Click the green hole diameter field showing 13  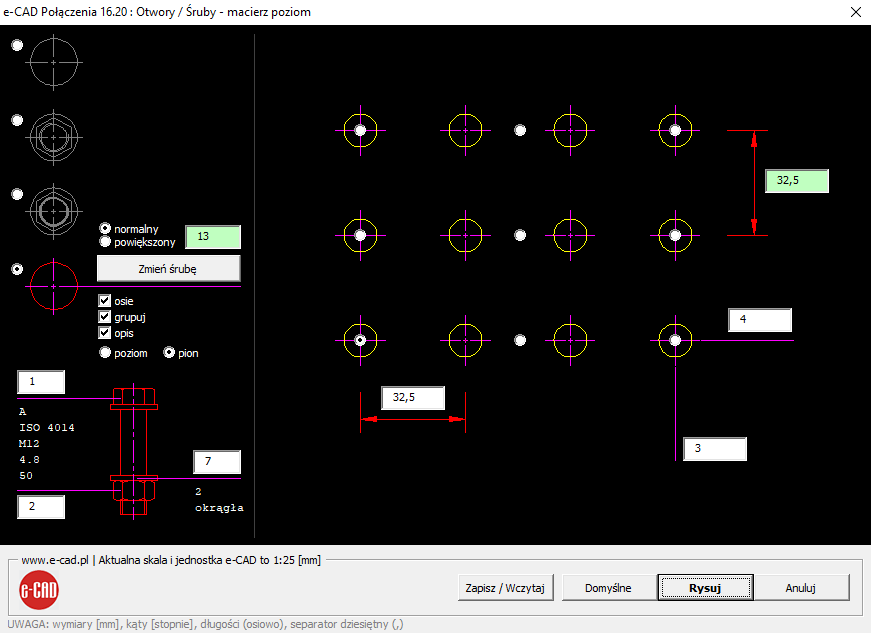[213, 237]
